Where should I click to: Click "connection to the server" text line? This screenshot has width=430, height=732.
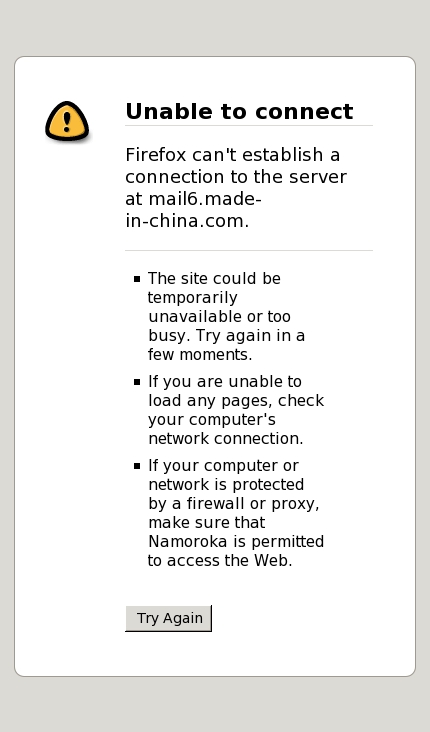[236, 177]
